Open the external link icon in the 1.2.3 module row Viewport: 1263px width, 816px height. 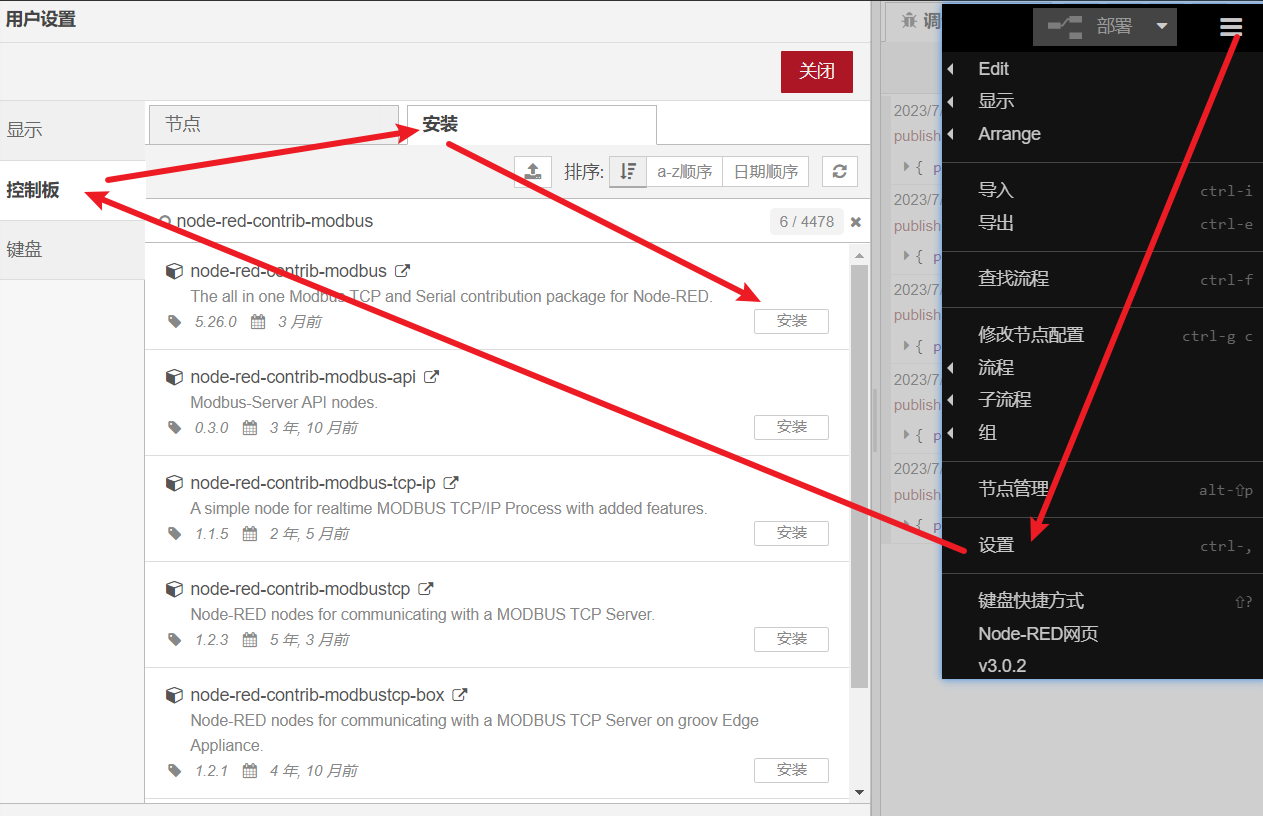[x=426, y=589]
